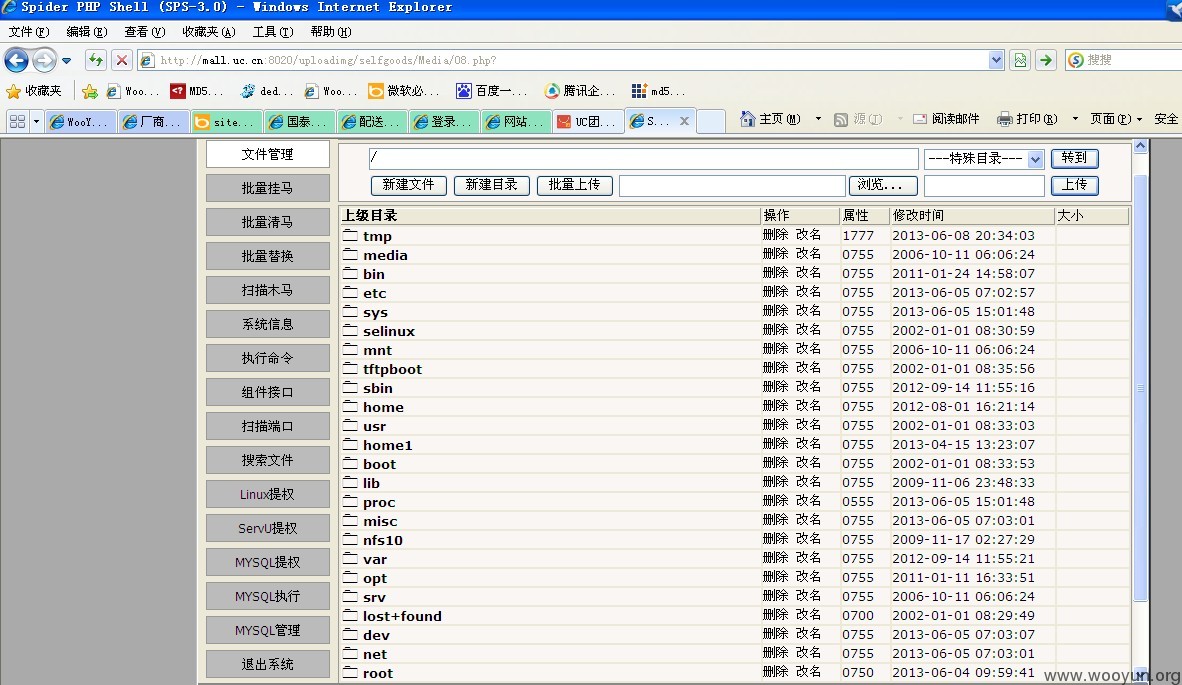The height and width of the screenshot is (685, 1182).
Task: Open the ---特殊目录--- combo box
Action: click(x=984, y=159)
